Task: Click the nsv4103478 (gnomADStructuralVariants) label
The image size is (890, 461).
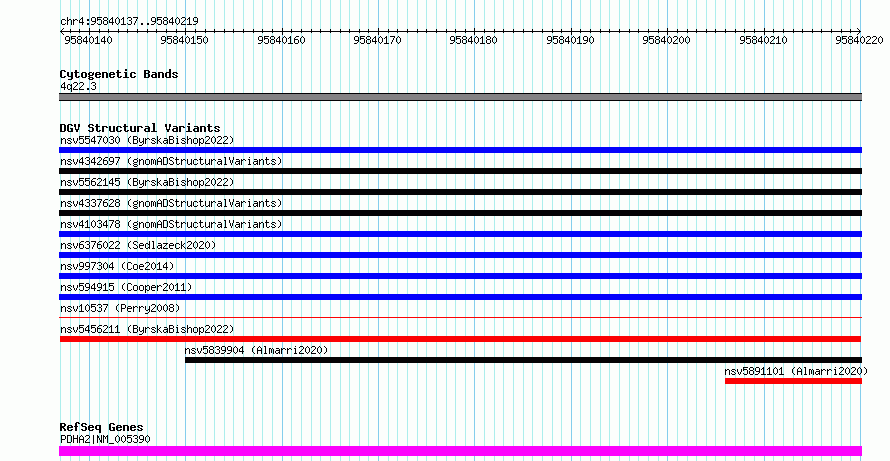Action: pyautogui.click(x=171, y=224)
